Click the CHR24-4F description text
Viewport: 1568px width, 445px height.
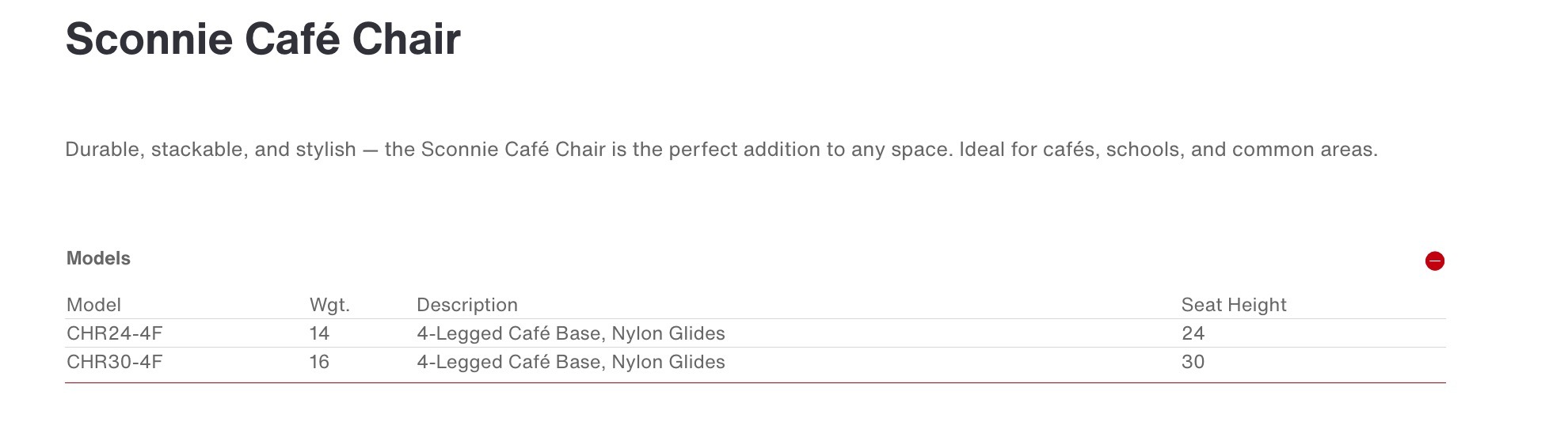click(x=571, y=333)
